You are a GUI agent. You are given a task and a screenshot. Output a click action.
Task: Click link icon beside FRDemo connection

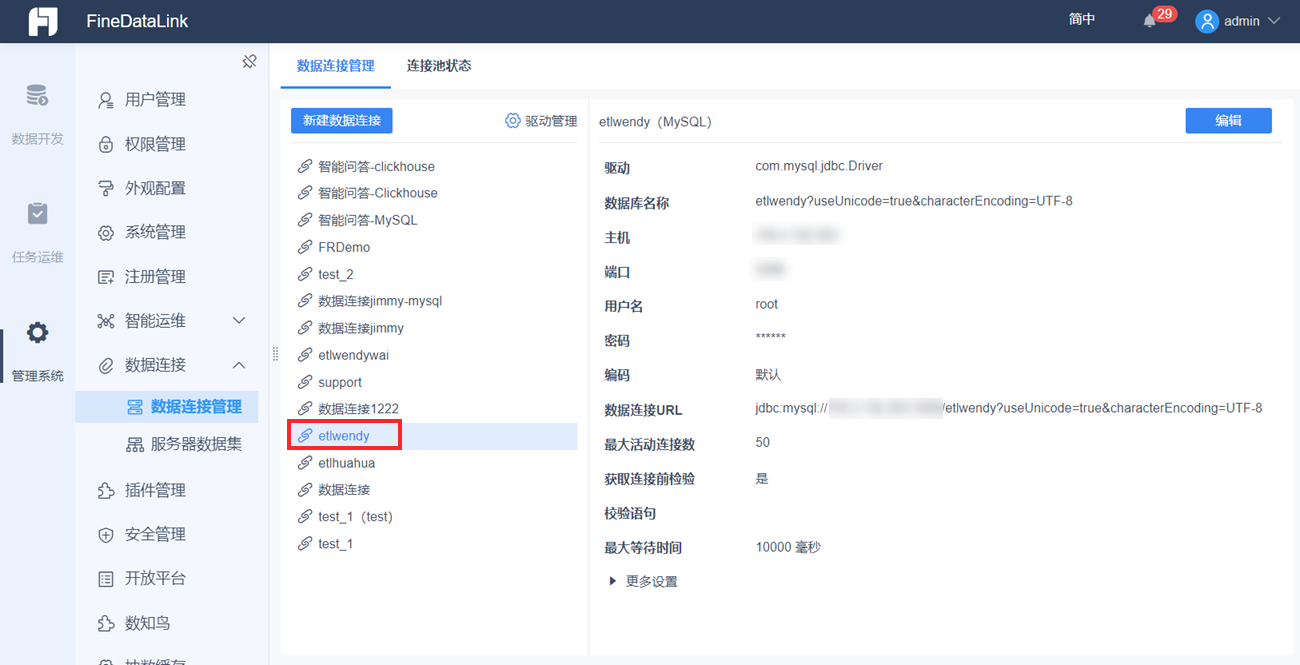click(x=305, y=247)
